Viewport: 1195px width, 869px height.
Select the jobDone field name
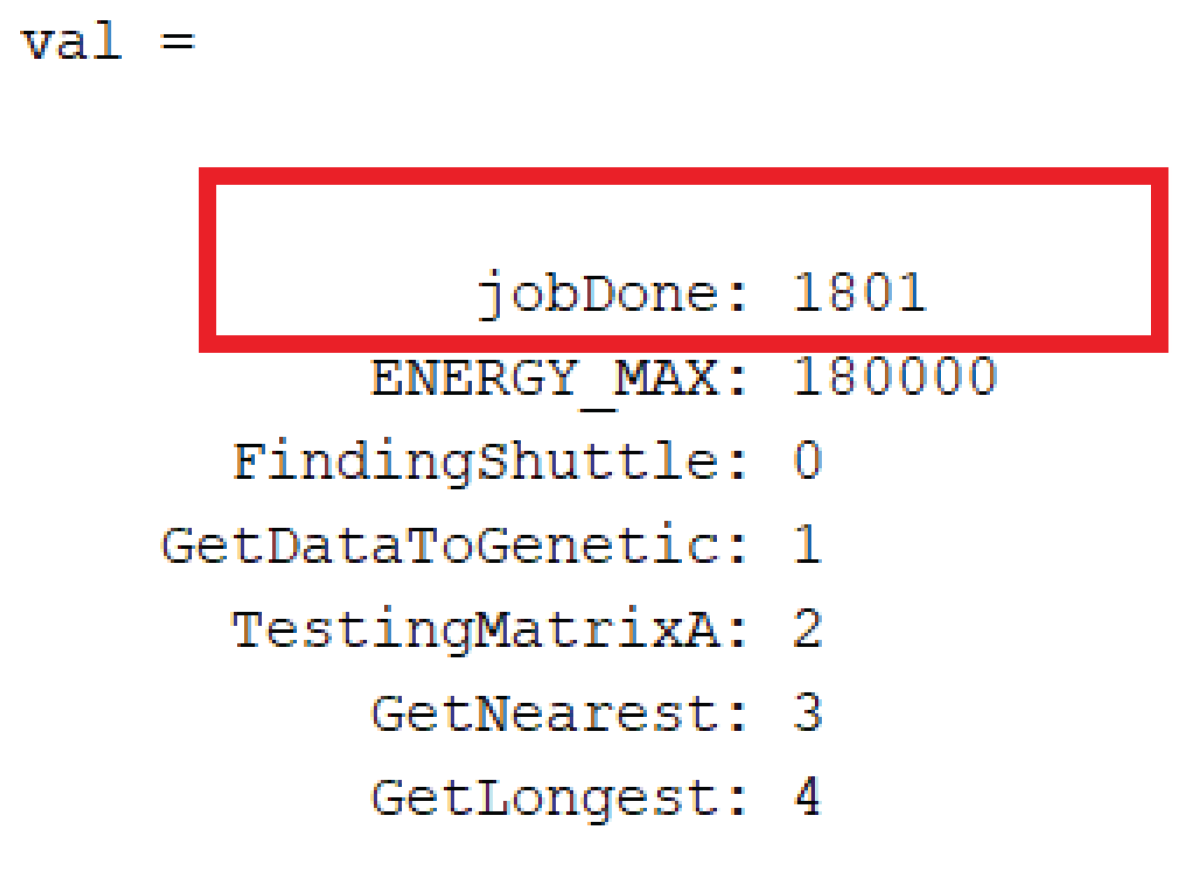pyautogui.click(x=598, y=295)
